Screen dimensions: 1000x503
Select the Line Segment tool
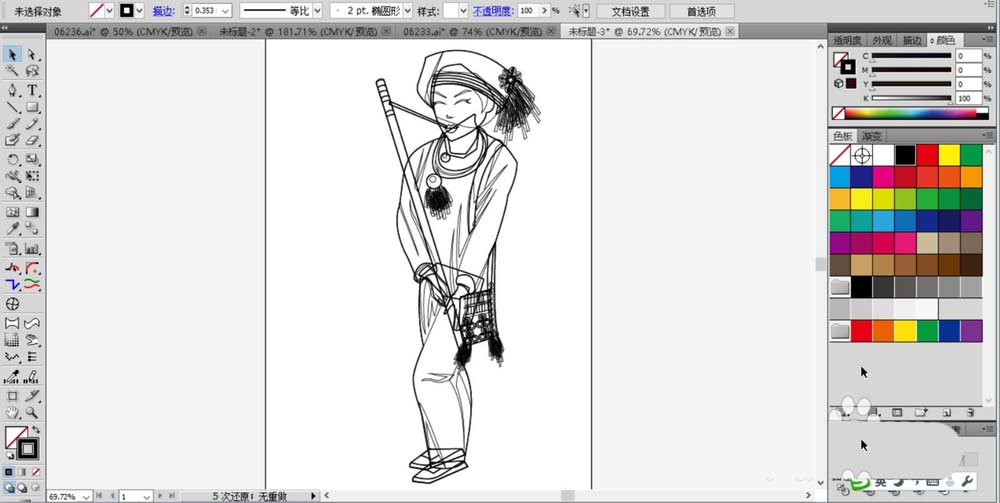coord(12,106)
